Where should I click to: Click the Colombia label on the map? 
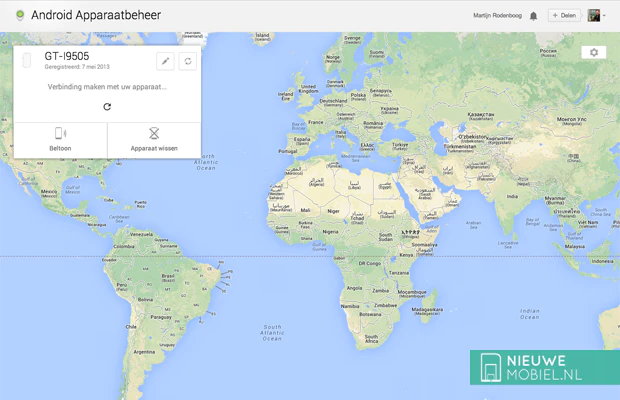[124, 246]
